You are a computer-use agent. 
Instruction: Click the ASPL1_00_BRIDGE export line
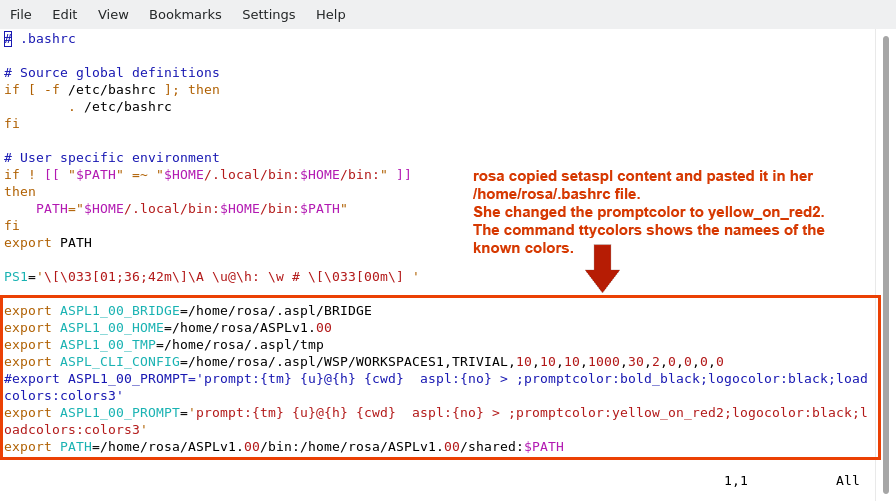187,311
